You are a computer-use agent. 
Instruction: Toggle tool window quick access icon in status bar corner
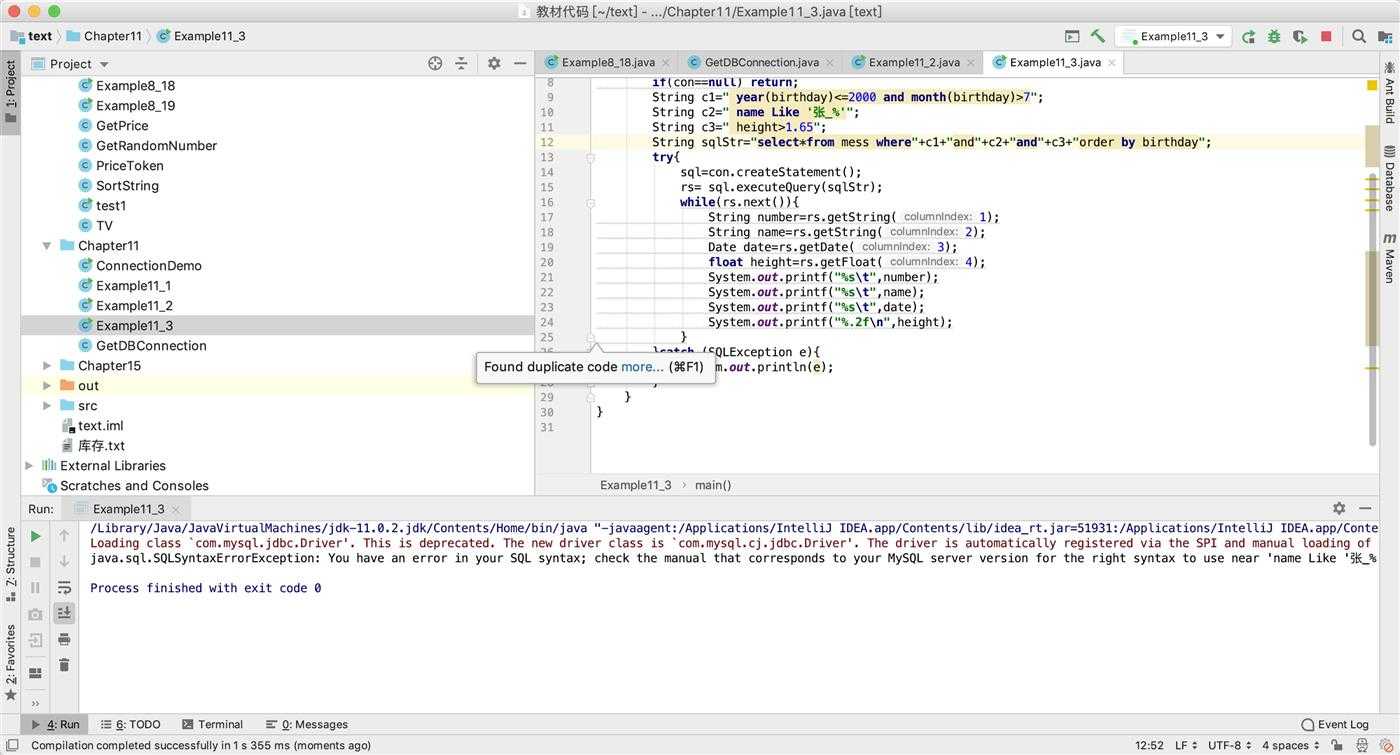[12, 745]
